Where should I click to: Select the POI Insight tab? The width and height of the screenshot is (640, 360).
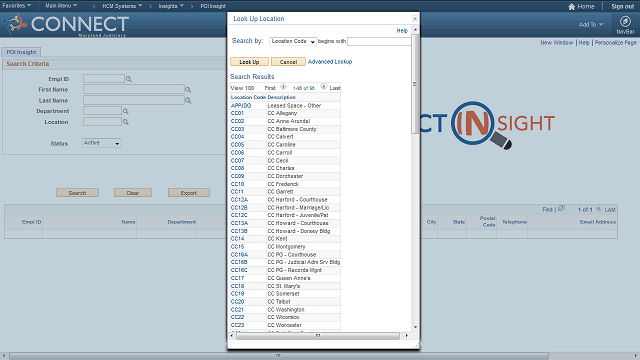click(x=21, y=52)
